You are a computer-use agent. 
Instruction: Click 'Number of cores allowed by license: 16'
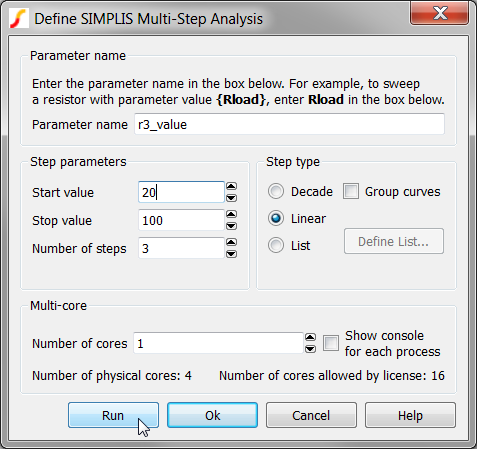point(332,376)
